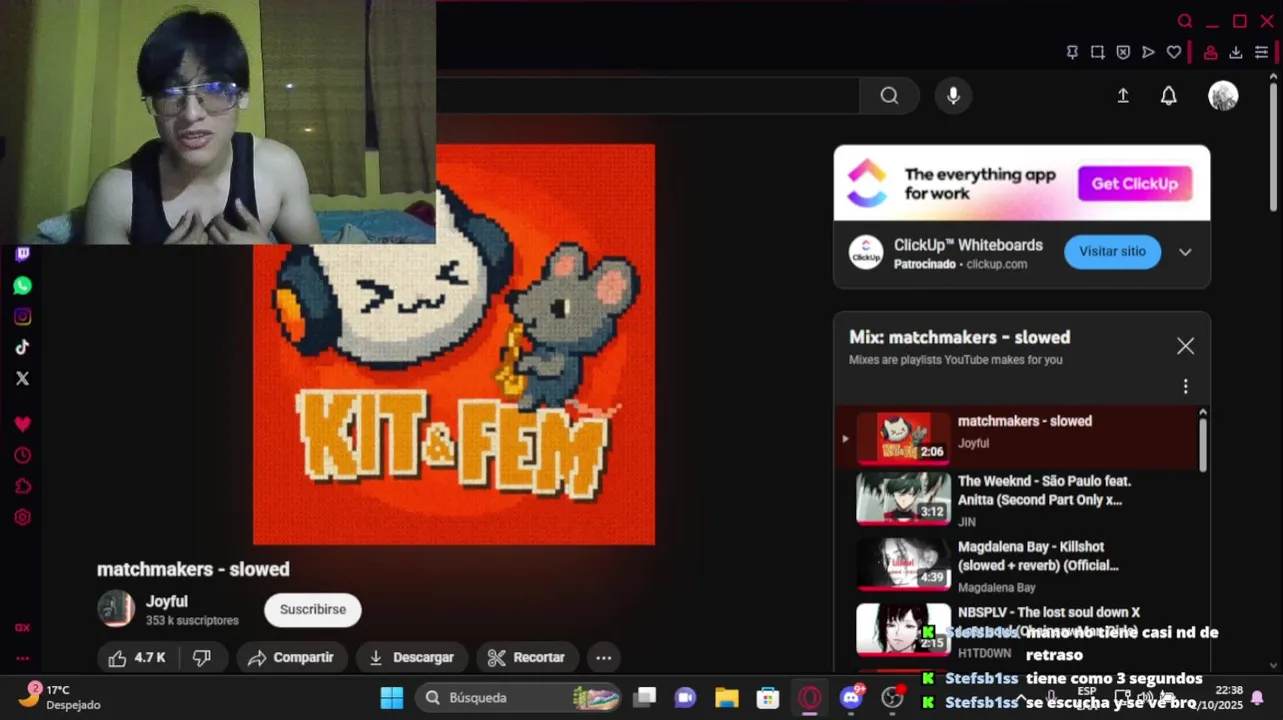
Task: Open the Mix playlist three-dot menu
Action: pos(1185,386)
